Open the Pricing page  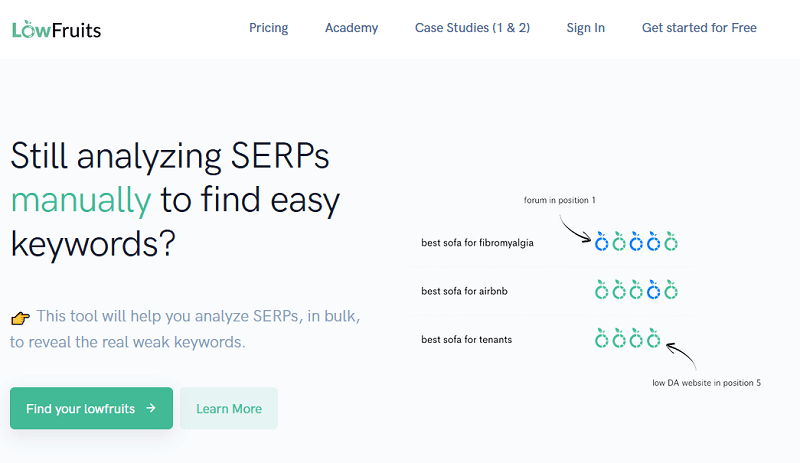[268, 28]
